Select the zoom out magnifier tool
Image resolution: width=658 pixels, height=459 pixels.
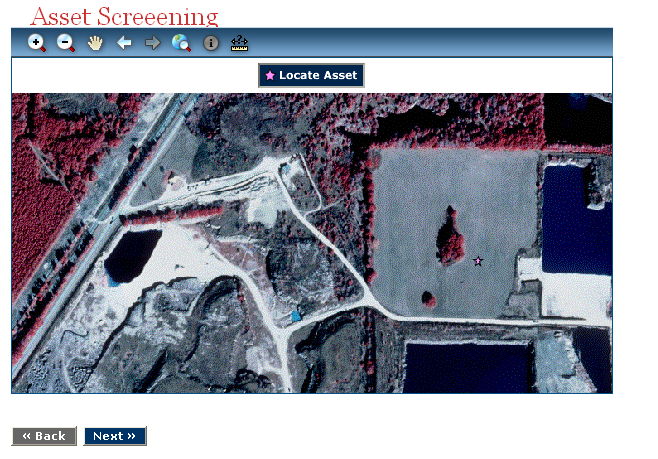click(66, 43)
